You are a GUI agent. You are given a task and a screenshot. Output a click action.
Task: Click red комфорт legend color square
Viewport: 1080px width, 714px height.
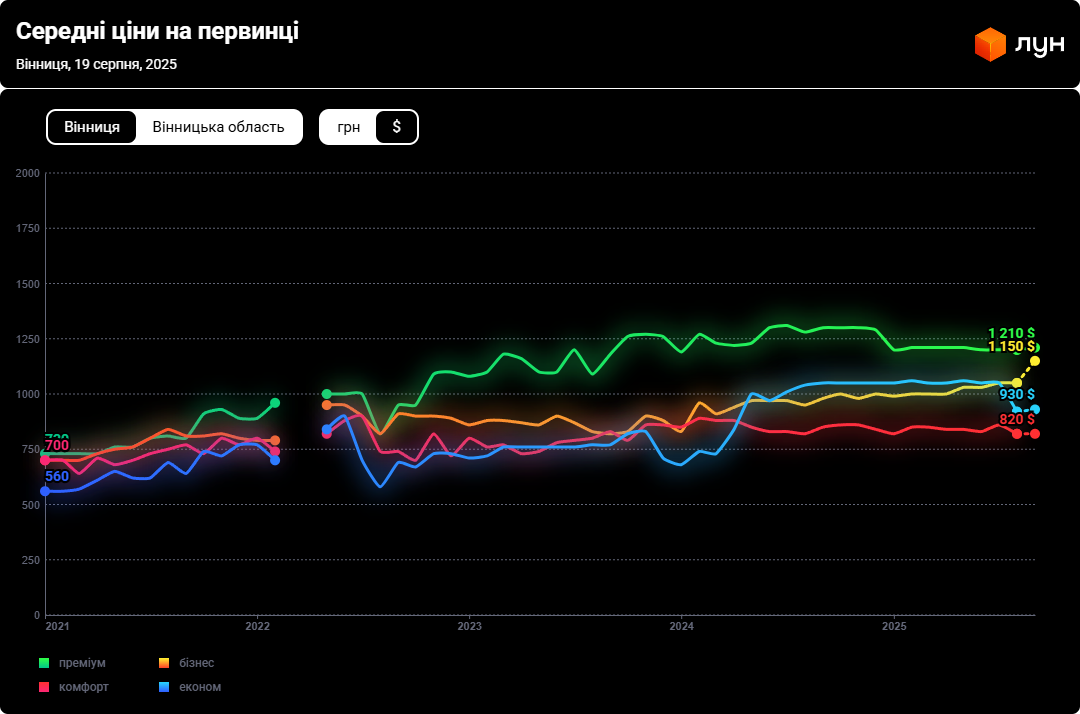44,687
